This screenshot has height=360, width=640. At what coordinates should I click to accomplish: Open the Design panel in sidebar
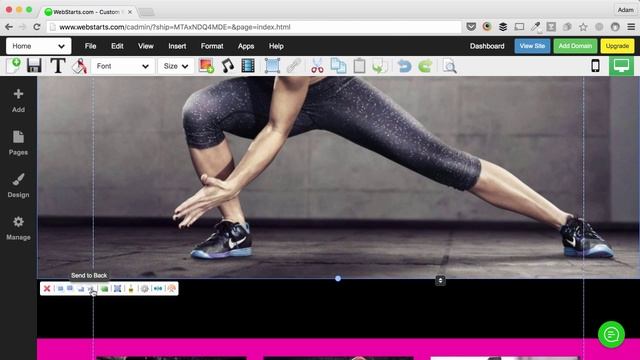pos(18,186)
